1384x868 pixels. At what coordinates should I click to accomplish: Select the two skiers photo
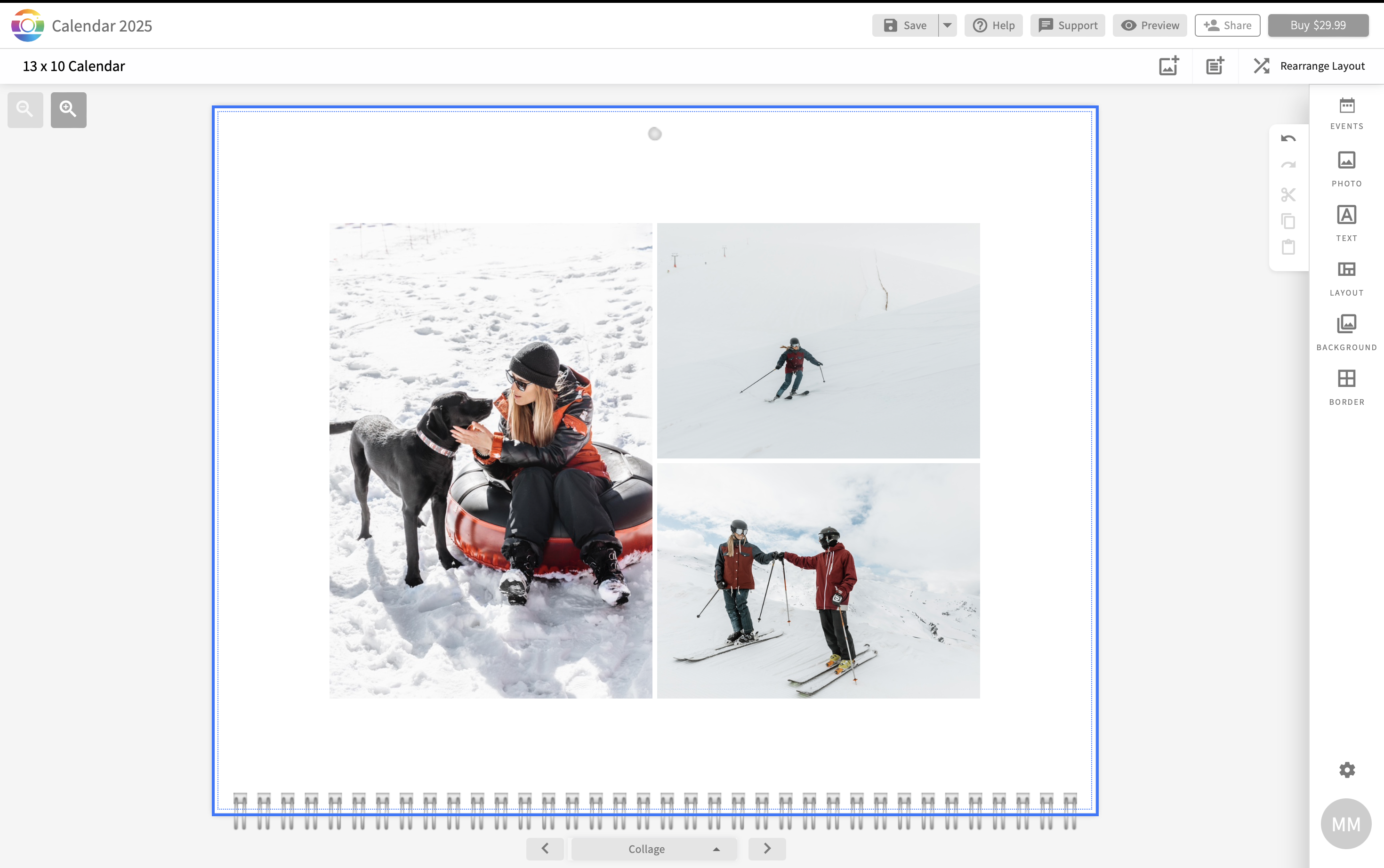(x=819, y=580)
